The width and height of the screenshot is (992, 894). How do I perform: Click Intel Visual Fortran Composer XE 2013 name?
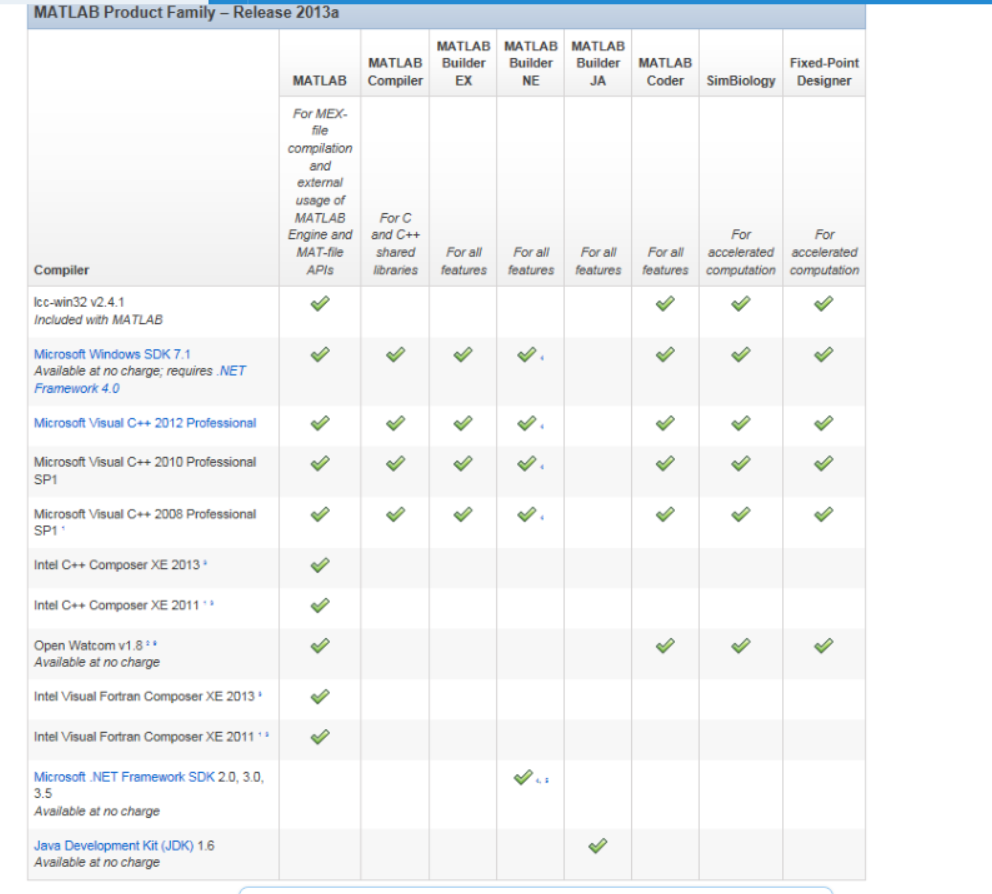tap(144, 696)
